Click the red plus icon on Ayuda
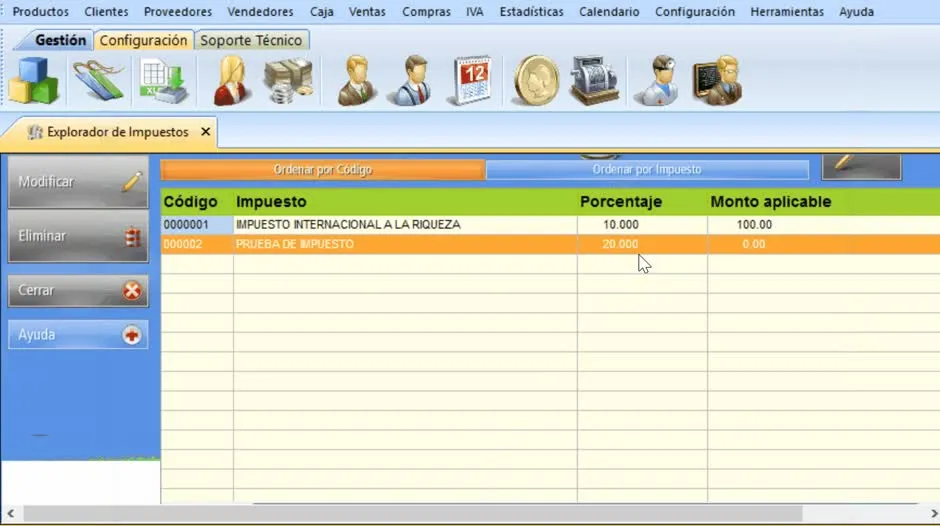 pyautogui.click(x=132, y=335)
